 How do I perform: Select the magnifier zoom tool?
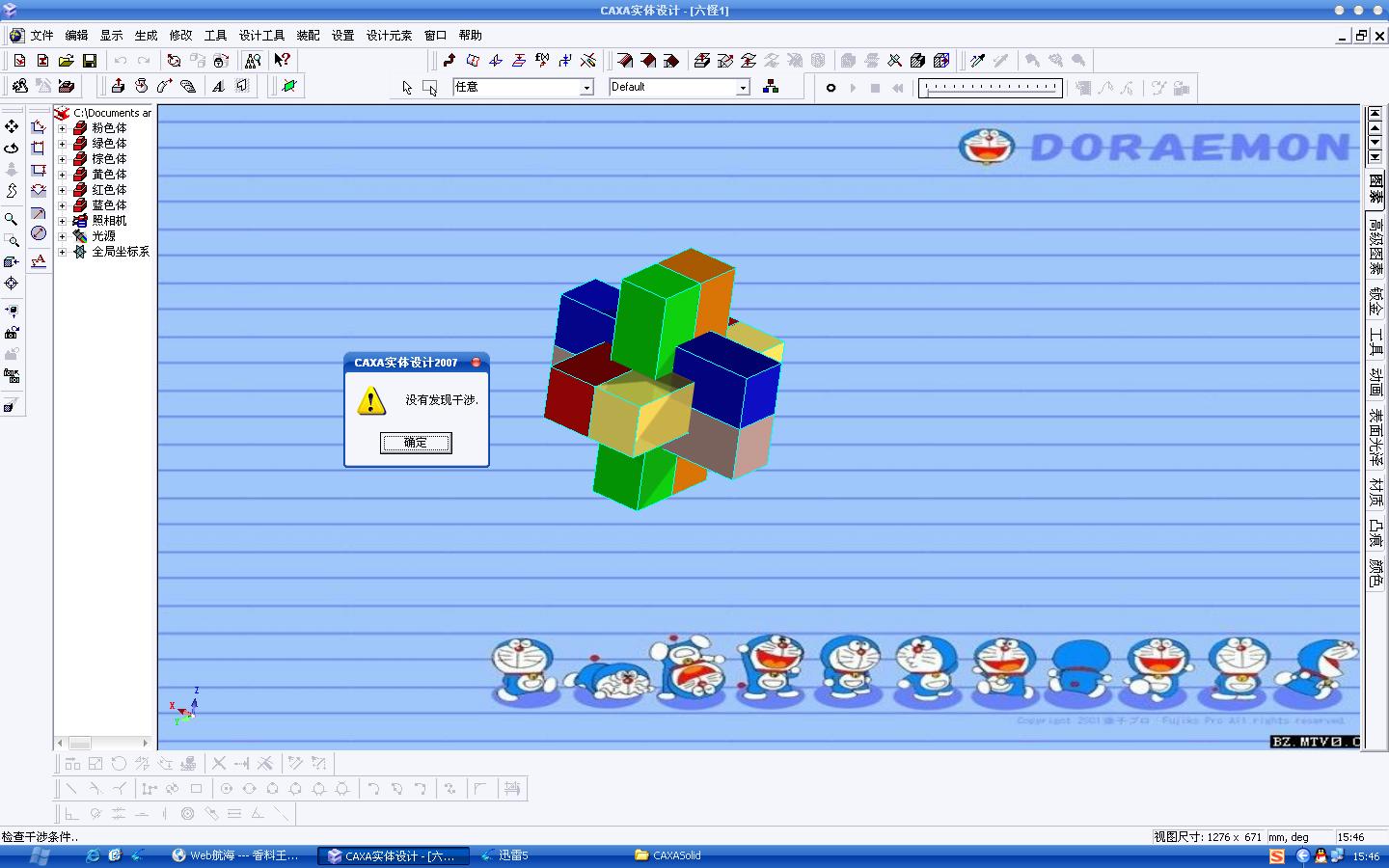pos(12,219)
